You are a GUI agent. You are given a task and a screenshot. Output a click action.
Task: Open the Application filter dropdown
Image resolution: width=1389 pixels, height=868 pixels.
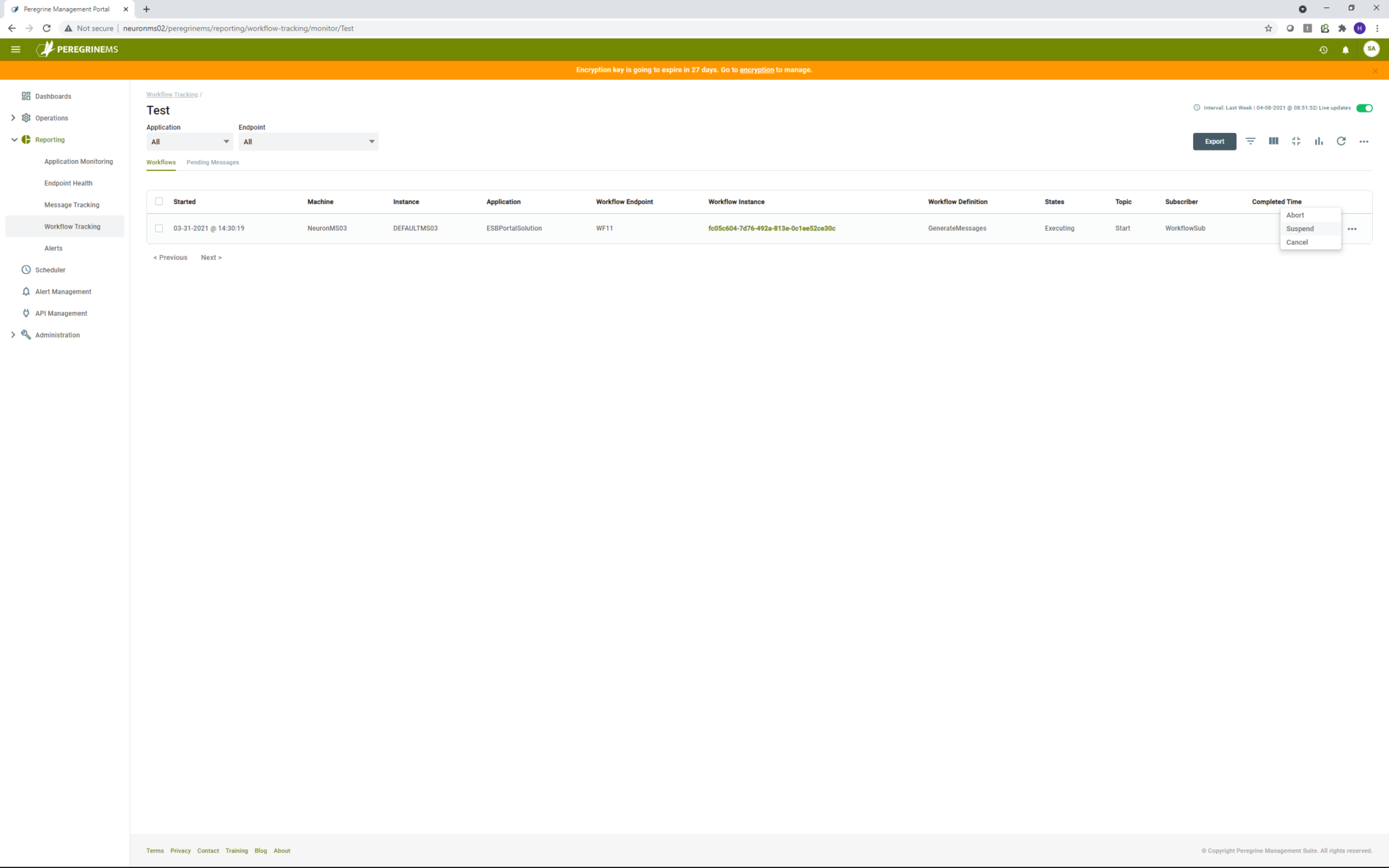189,142
